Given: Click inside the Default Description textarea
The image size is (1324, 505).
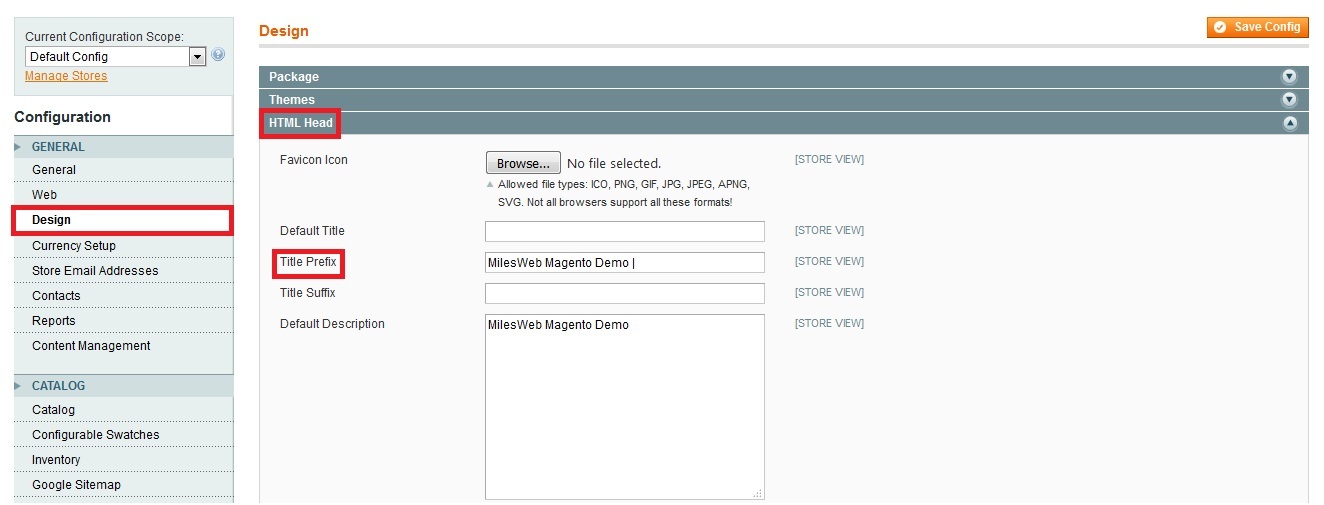Looking at the screenshot, I should [625, 407].
